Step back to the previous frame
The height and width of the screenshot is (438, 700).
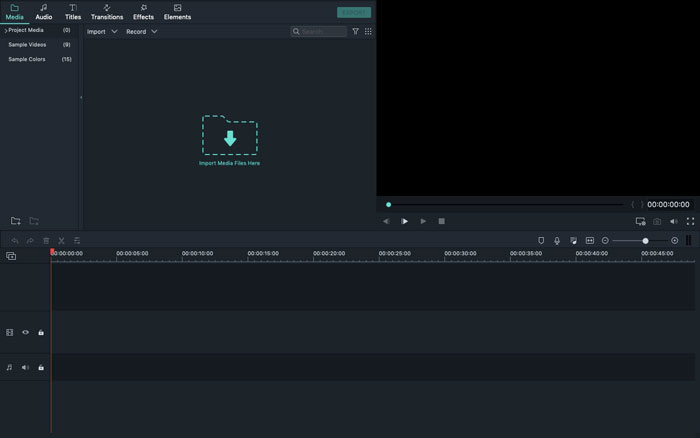[386, 221]
